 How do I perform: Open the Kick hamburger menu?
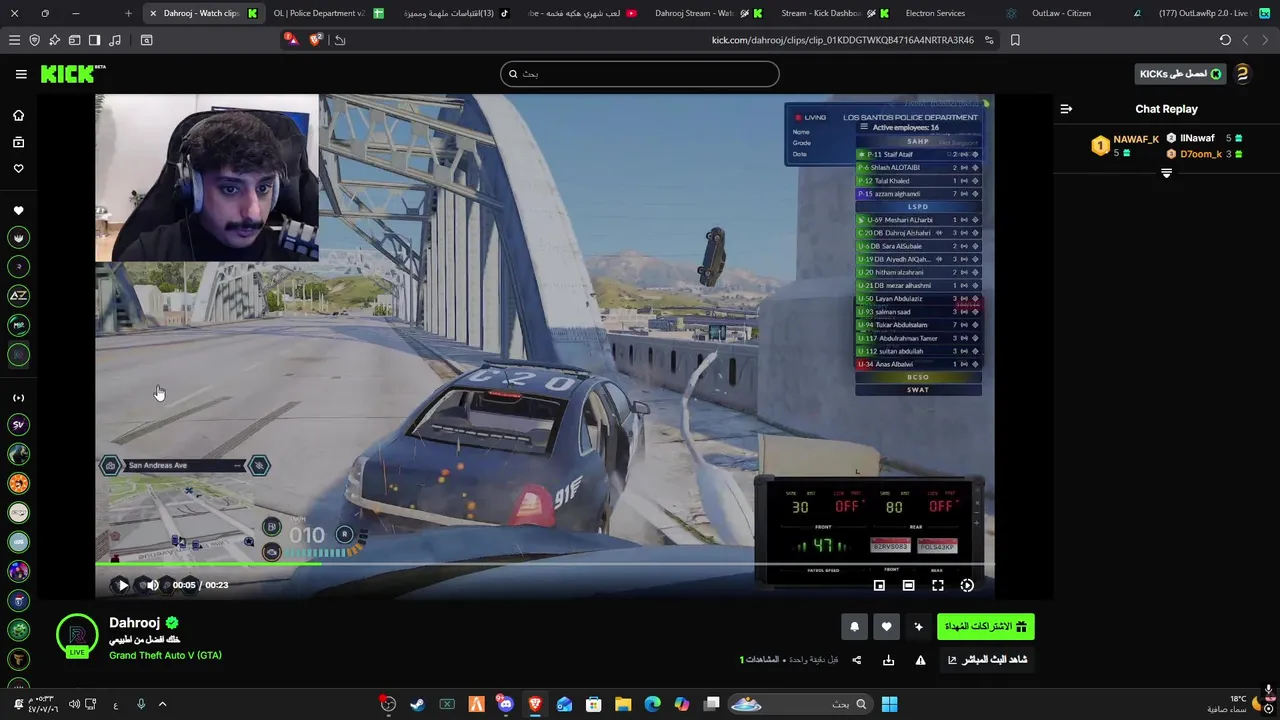[x=21, y=74]
